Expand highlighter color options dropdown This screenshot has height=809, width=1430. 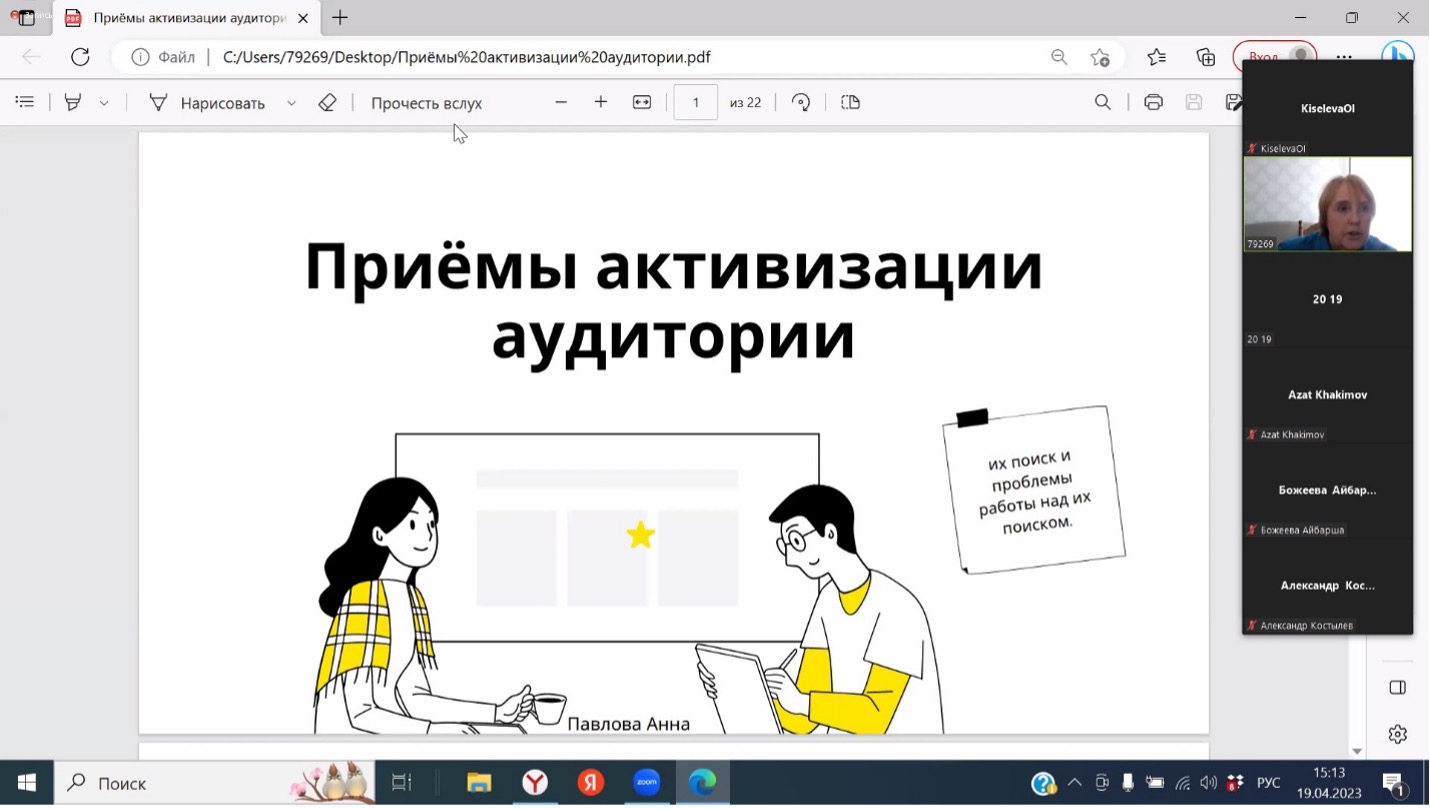click(x=104, y=103)
